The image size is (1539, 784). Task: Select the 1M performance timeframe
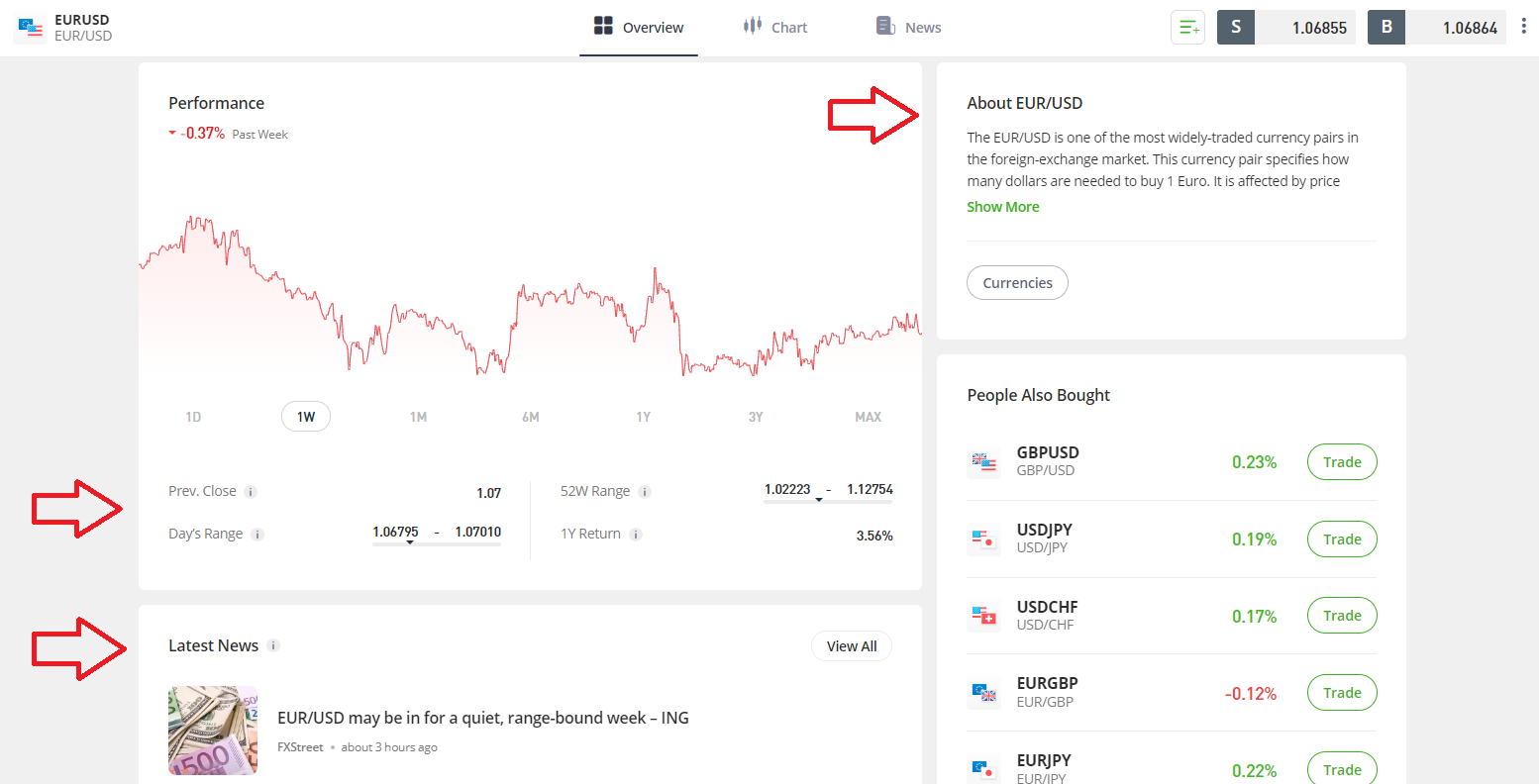[x=418, y=417]
